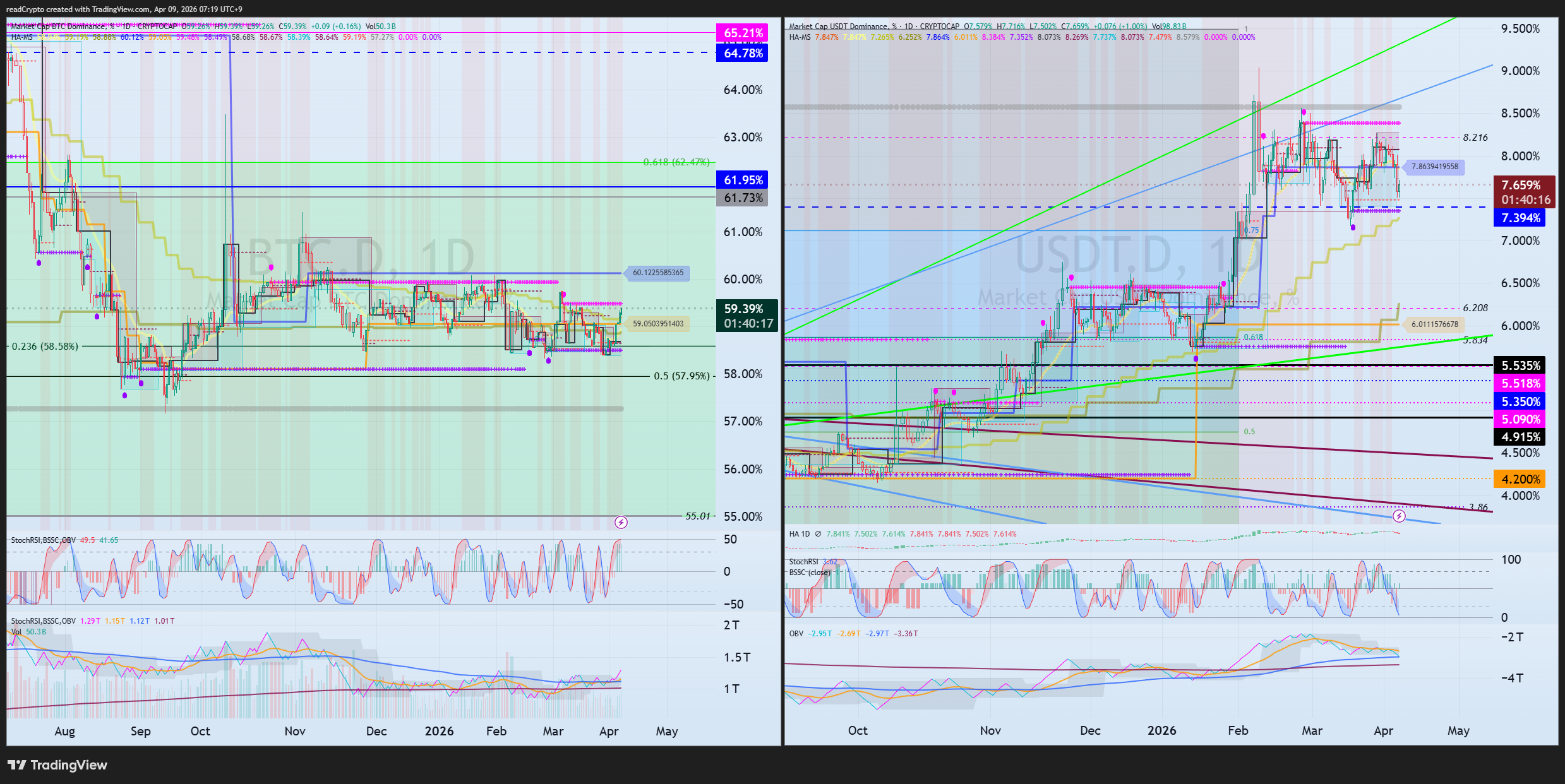Click Apr on BTC.D time axis
The width and height of the screenshot is (1565, 784).
tap(608, 731)
